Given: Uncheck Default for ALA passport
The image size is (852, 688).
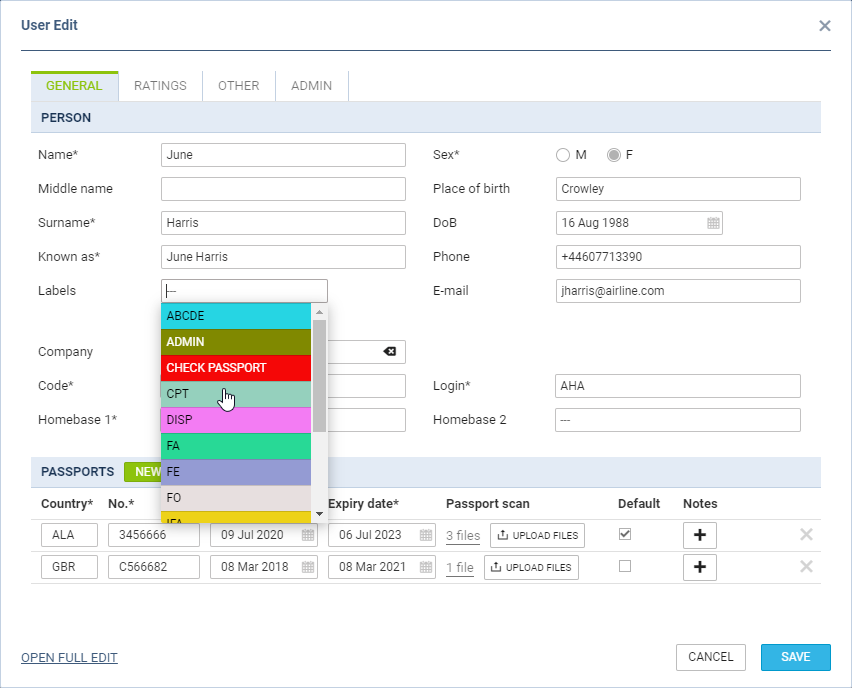Looking at the screenshot, I should [625, 534].
